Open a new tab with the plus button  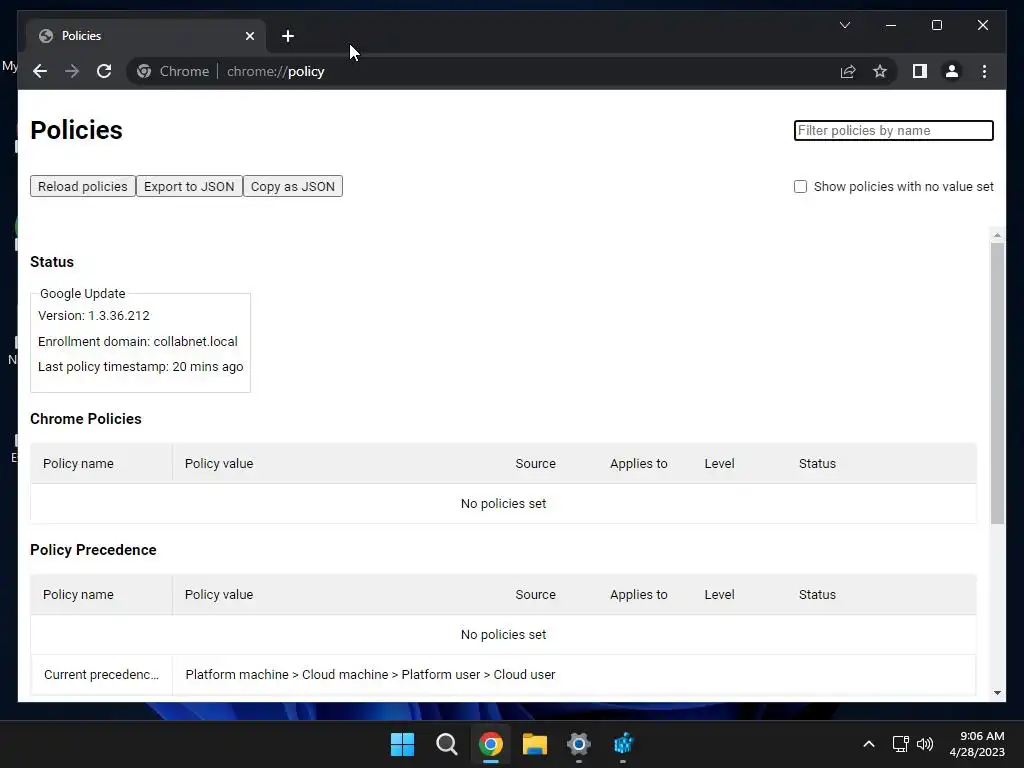coord(288,36)
